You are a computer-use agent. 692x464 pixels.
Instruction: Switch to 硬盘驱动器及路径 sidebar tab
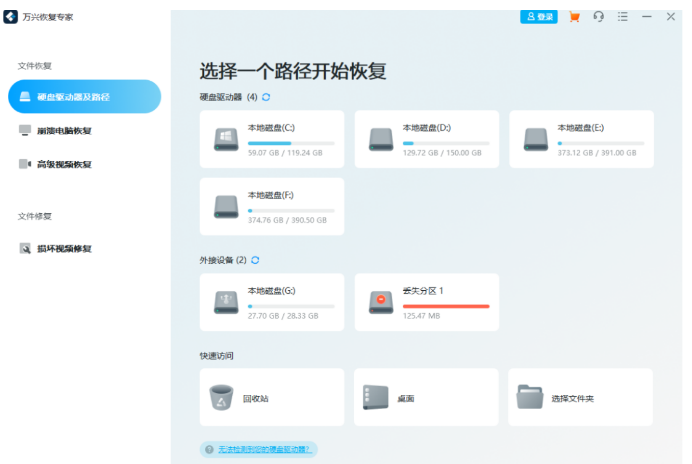[84, 97]
